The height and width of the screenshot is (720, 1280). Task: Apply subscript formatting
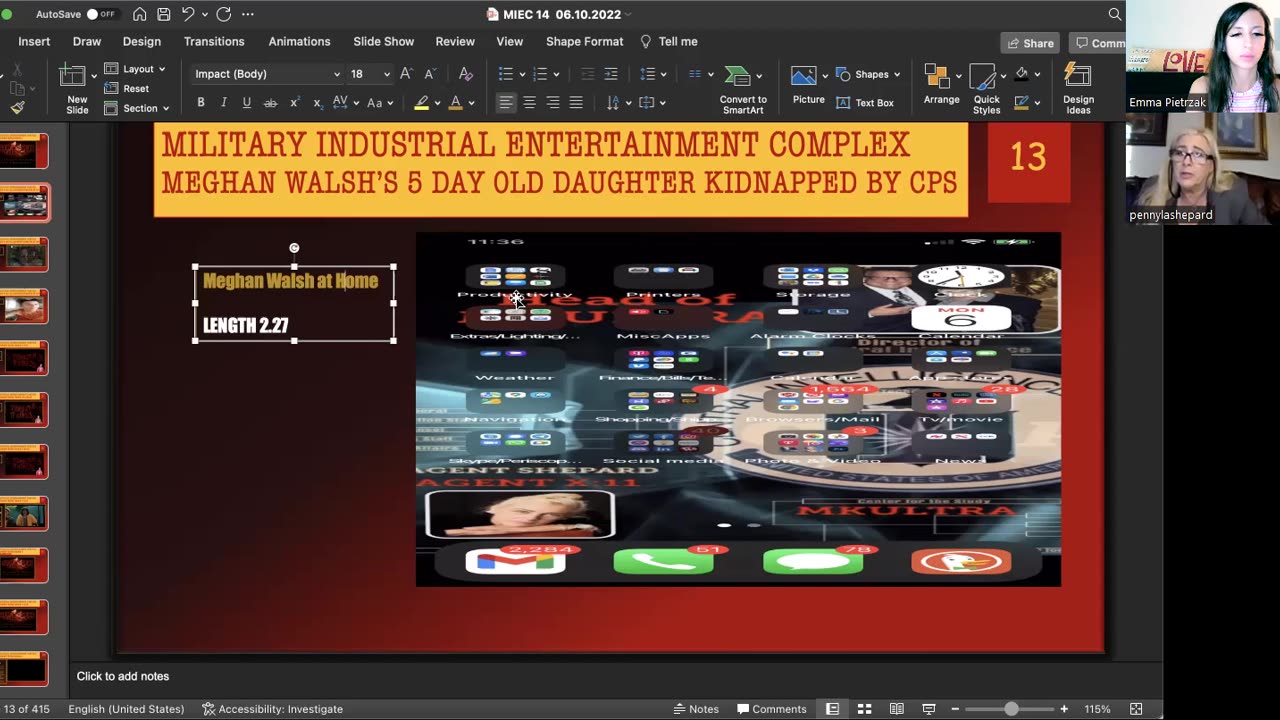coord(317,102)
